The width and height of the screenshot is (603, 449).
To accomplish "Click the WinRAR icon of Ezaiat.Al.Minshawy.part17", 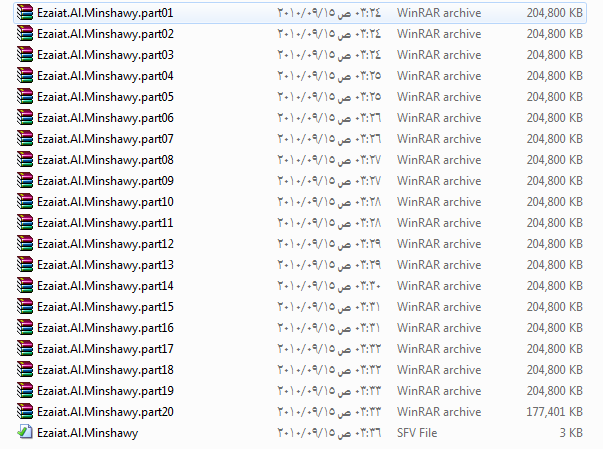I will click(25, 349).
